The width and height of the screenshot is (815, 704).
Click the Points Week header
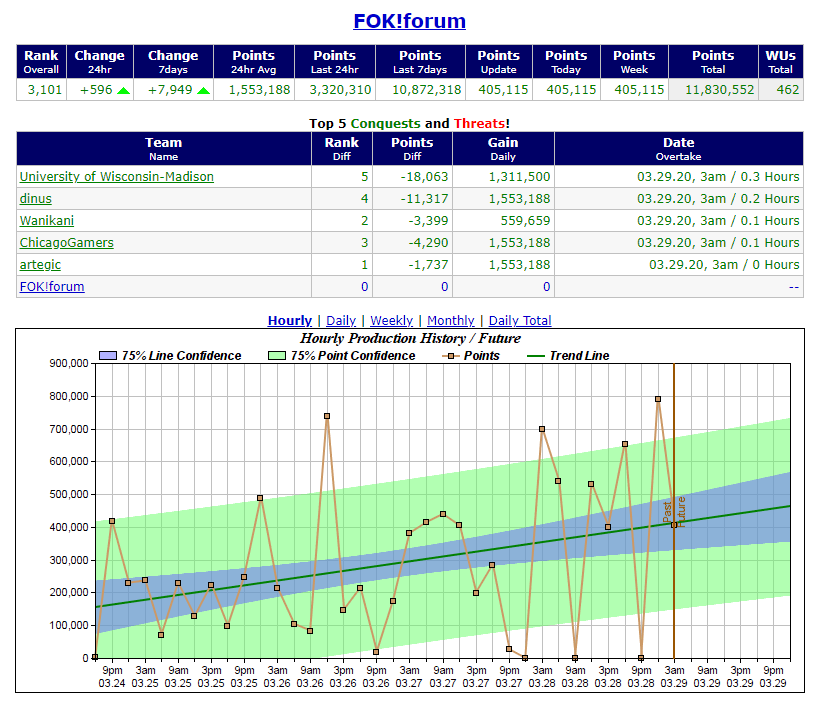(634, 62)
